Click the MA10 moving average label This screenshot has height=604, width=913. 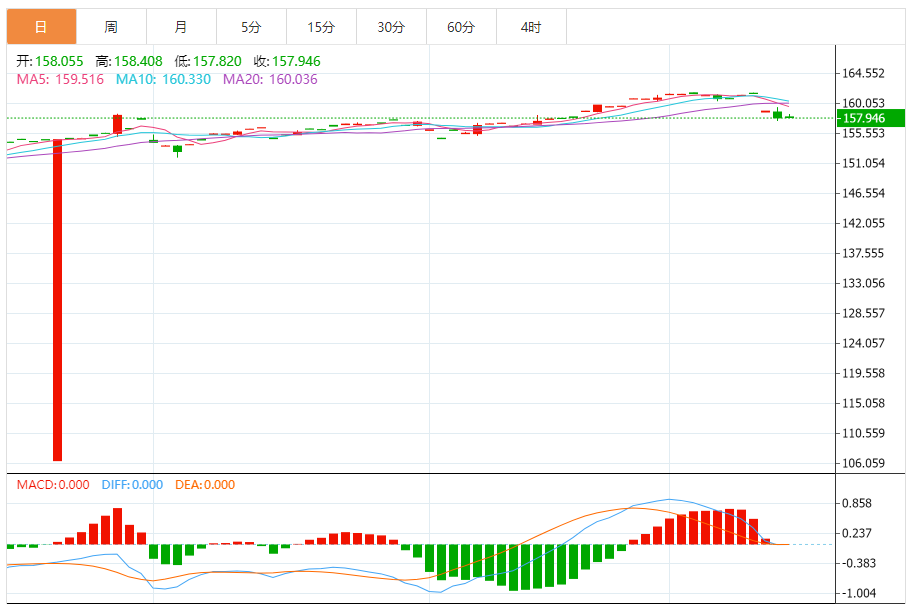pos(163,79)
